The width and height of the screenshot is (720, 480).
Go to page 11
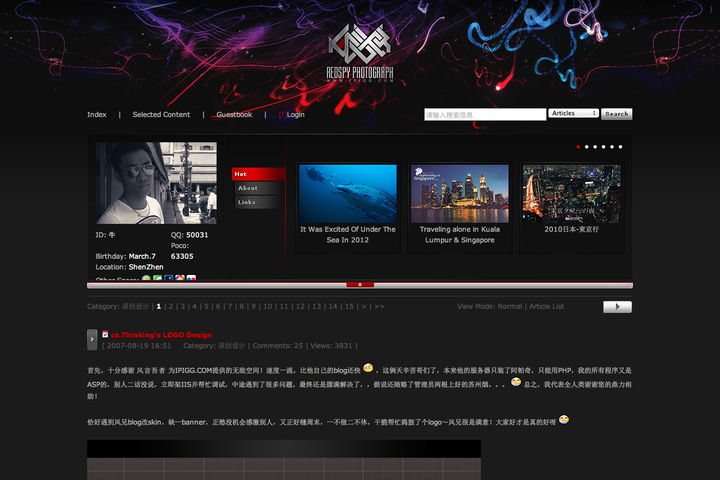tap(284, 306)
